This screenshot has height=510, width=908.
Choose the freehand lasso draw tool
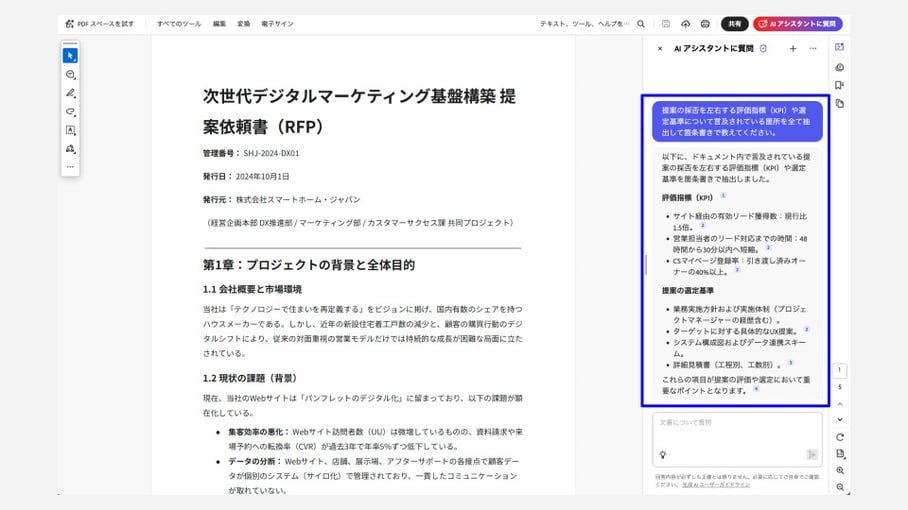70,112
